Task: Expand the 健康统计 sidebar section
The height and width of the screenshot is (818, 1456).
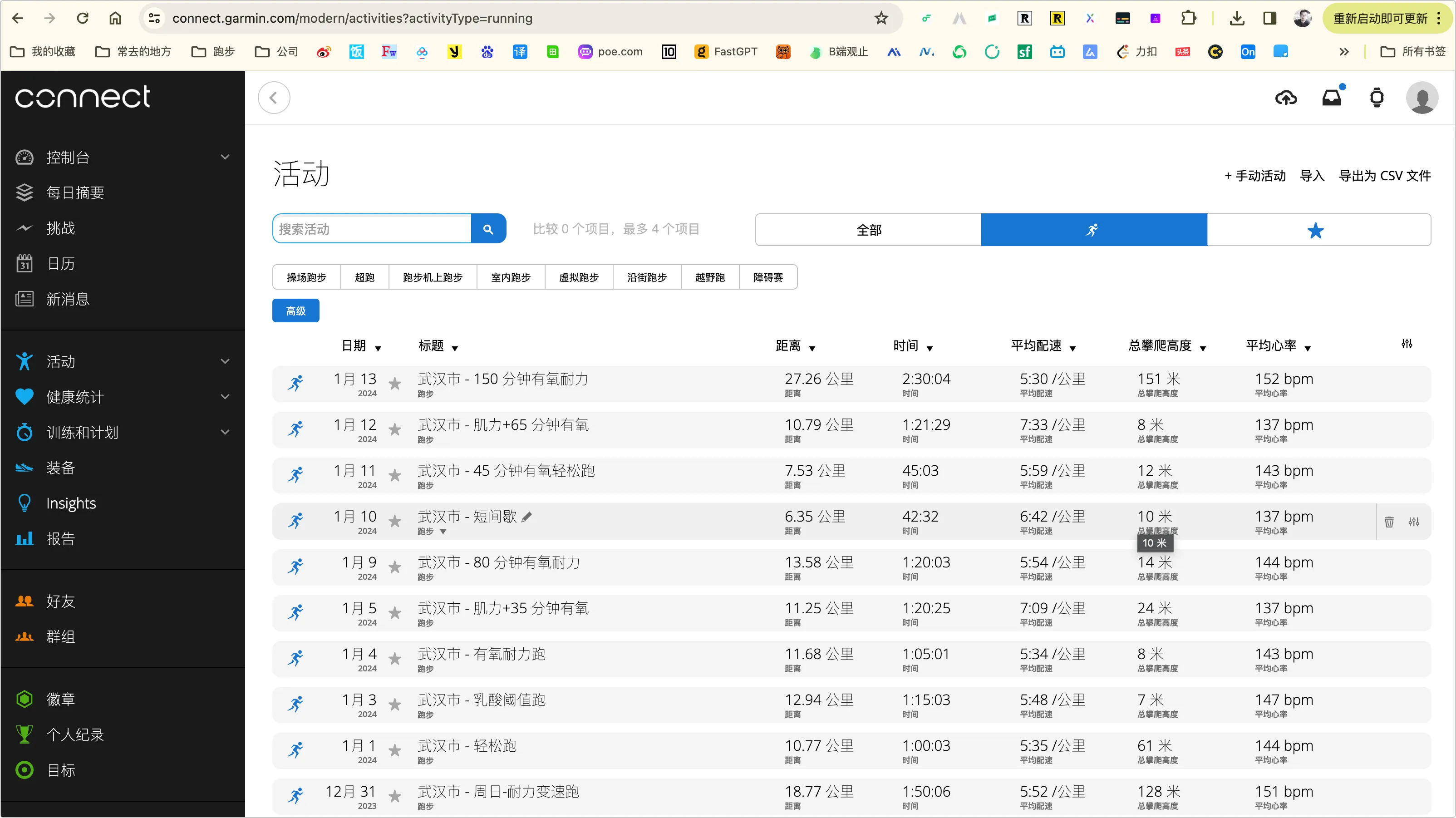Action: pyautogui.click(x=225, y=397)
